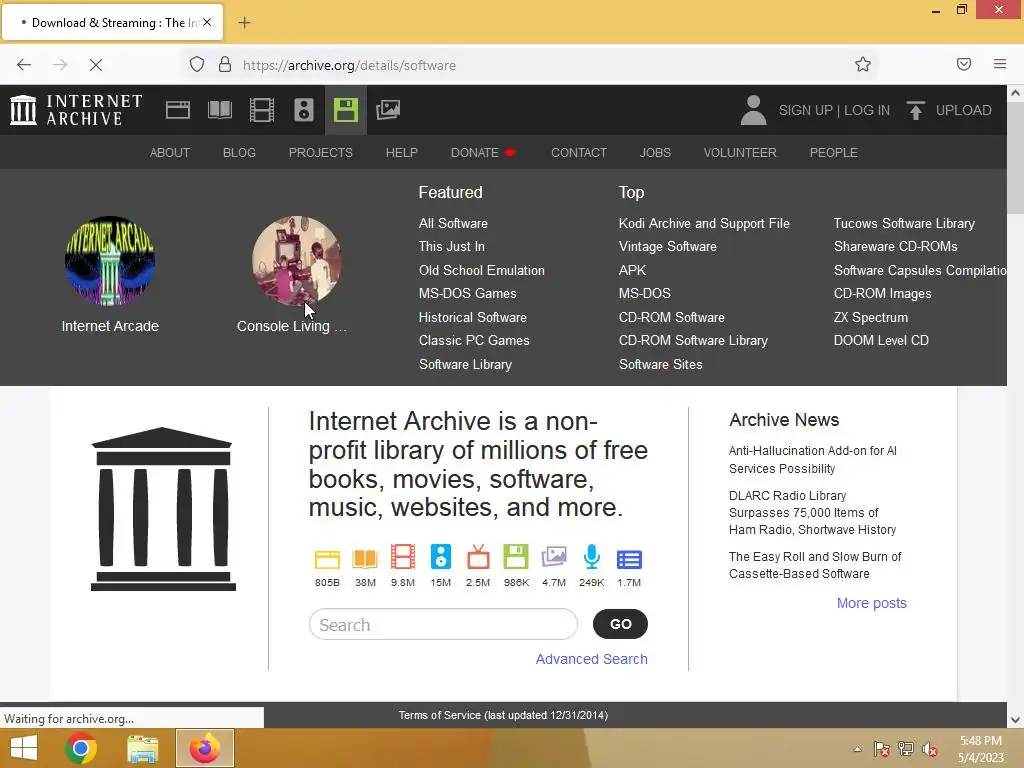
Task: Open the BLOG menu item
Action: 239,152
